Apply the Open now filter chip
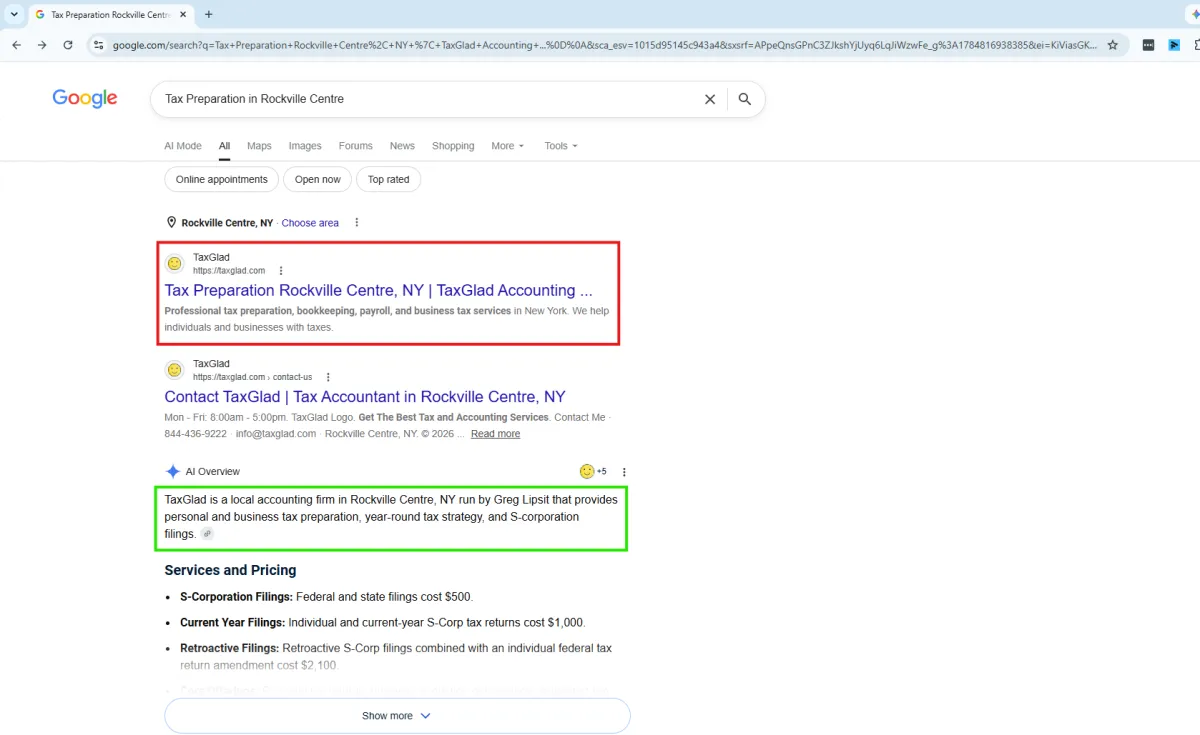 [x=318, y=180]
